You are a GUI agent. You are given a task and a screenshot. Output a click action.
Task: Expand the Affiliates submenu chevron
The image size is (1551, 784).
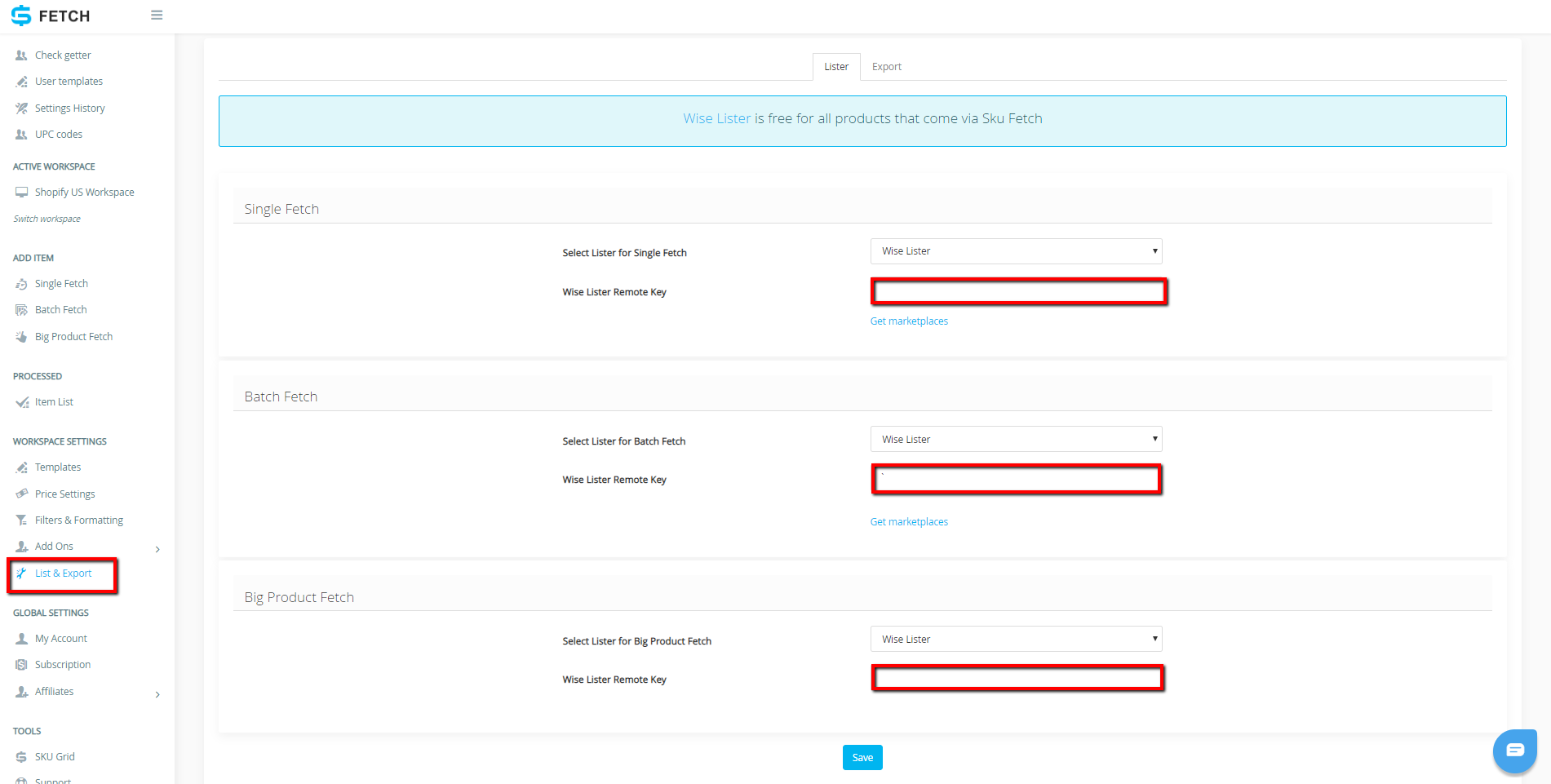157,694
